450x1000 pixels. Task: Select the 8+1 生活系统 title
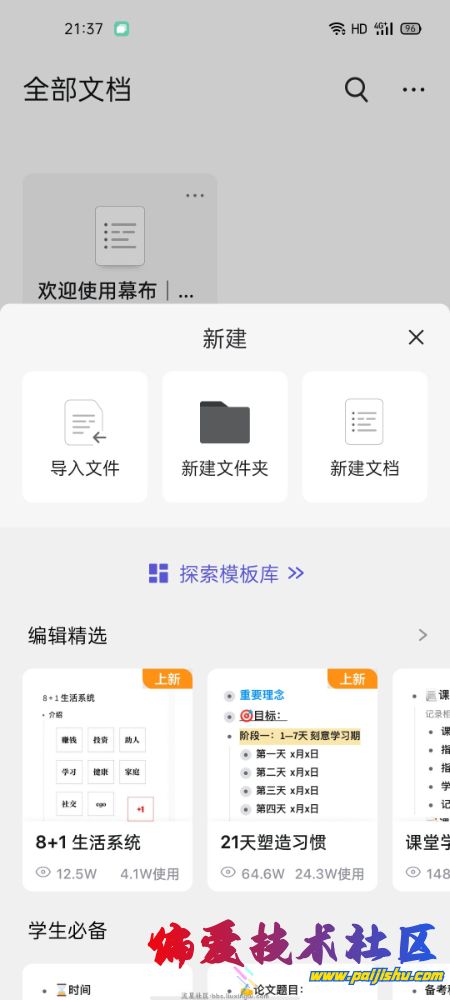click(88, 842)
